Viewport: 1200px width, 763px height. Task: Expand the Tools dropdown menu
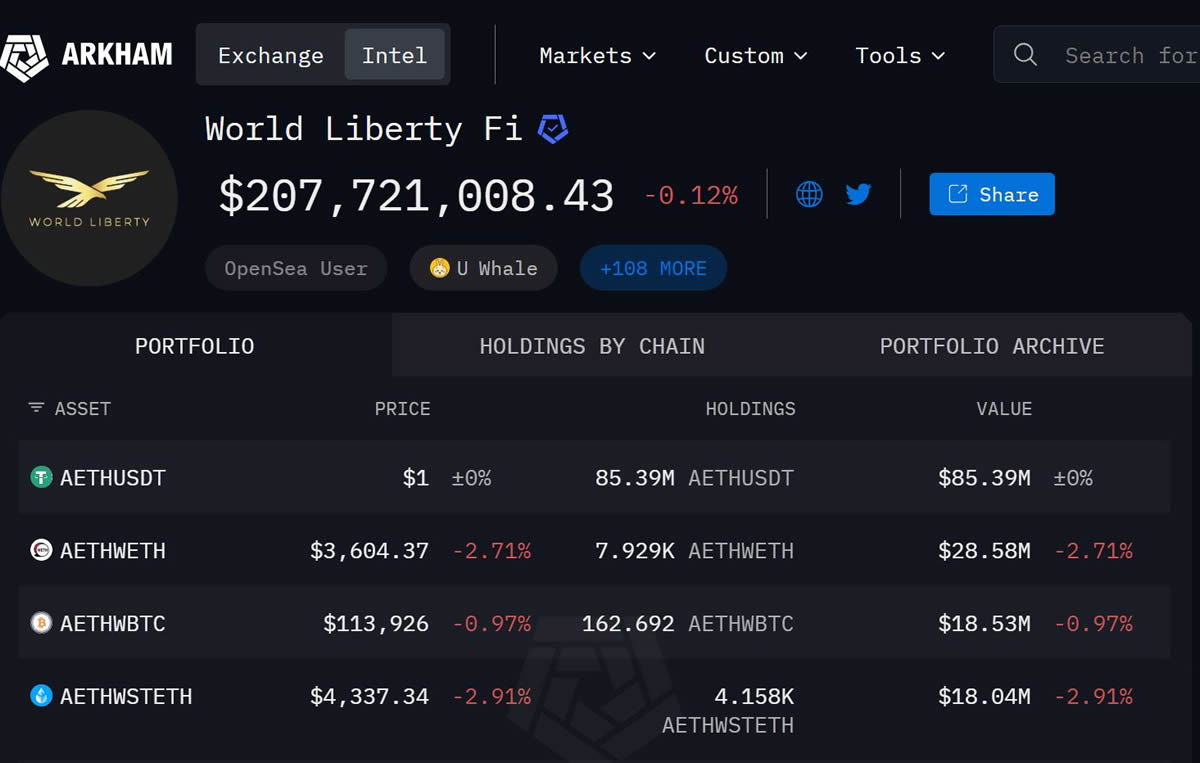899,56
